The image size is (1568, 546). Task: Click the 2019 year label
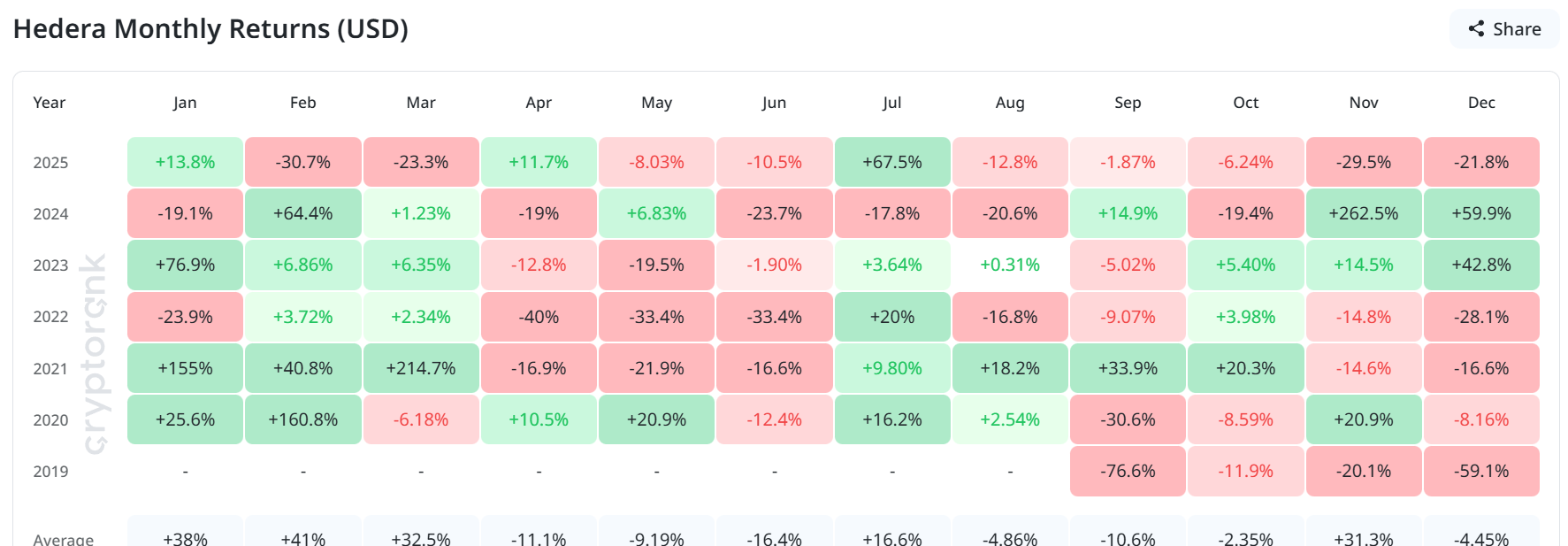click(49, 471)
